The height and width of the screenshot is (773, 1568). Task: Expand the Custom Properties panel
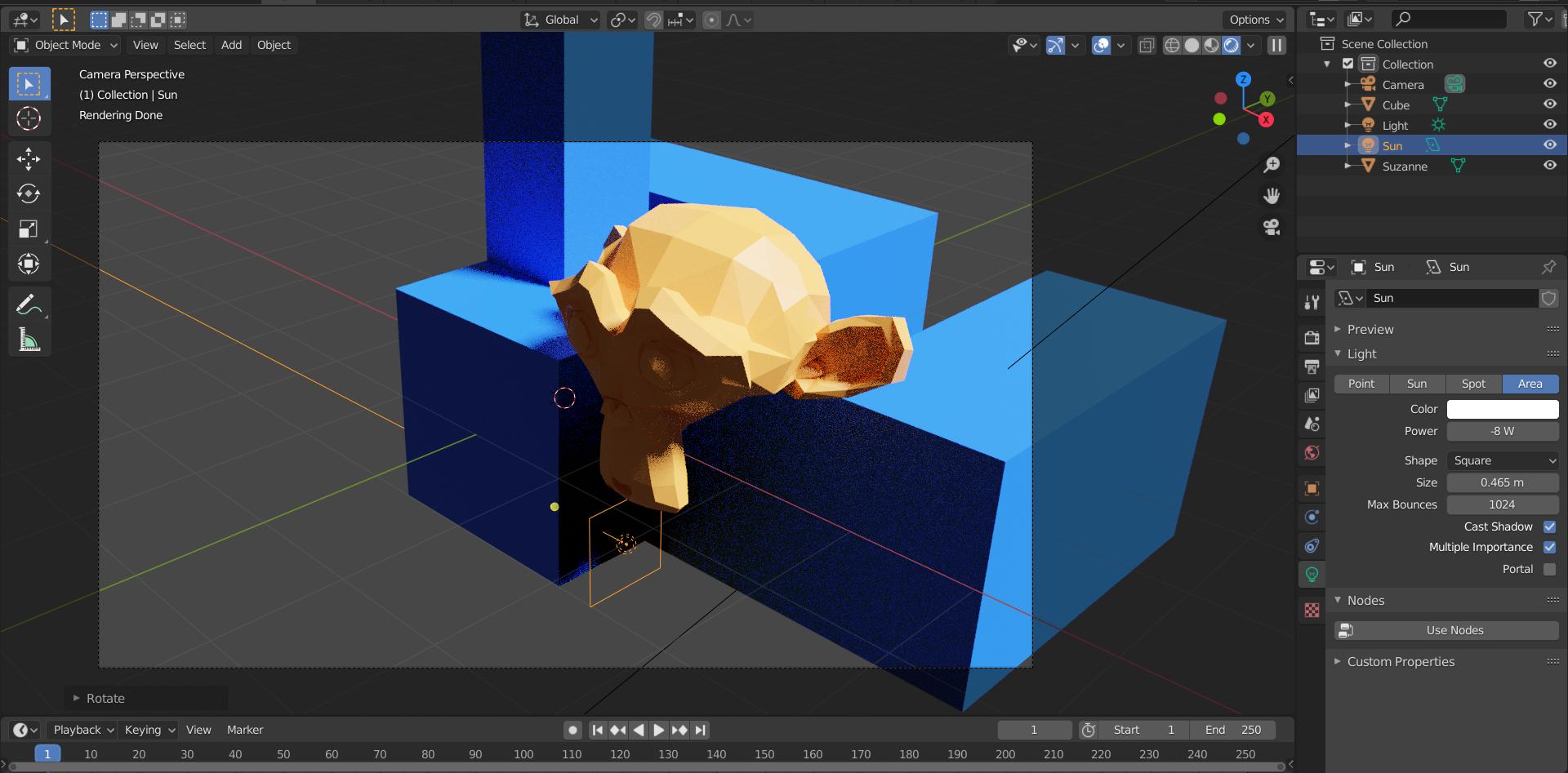pyautogui.click(x=1401, y=661)
